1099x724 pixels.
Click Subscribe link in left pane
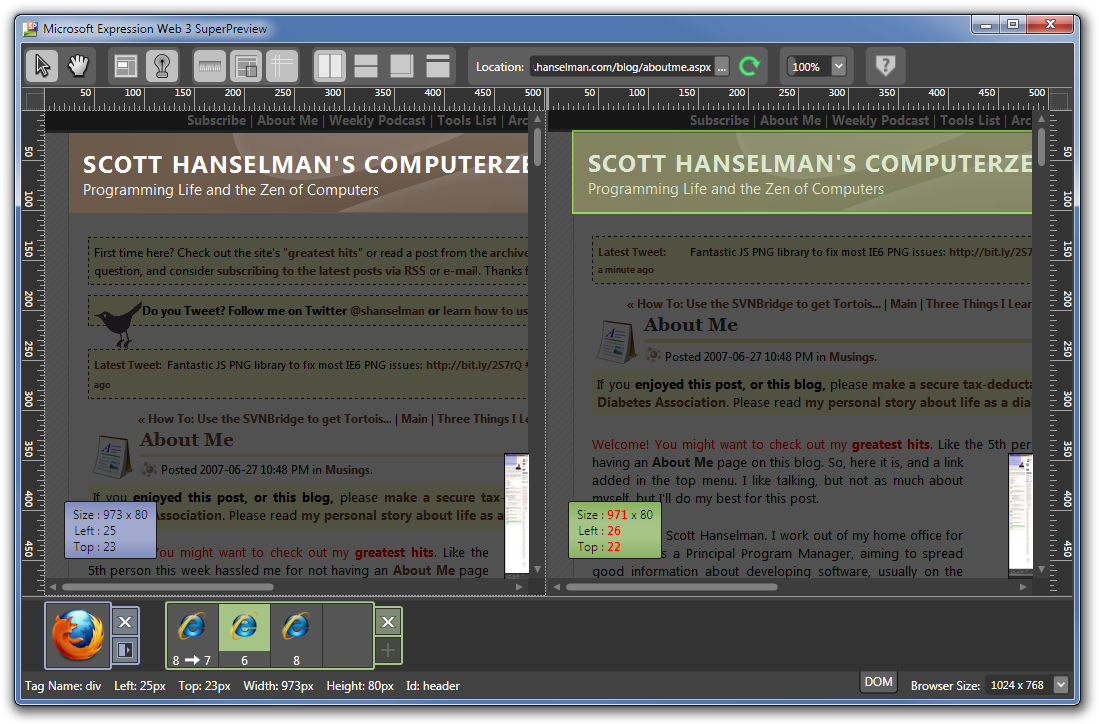pos(217,121)
